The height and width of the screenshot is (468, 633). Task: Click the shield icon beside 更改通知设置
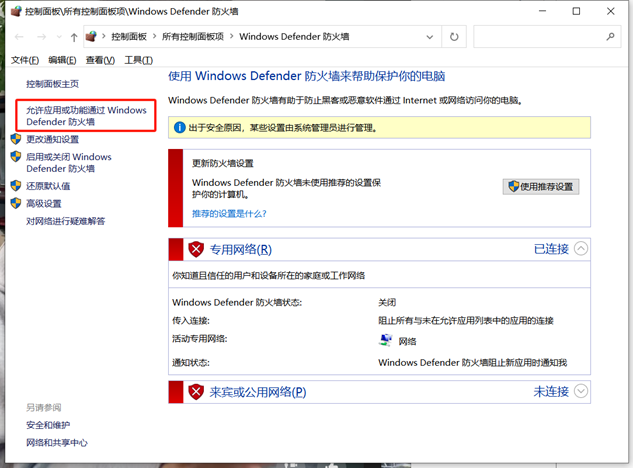point(16,139)
